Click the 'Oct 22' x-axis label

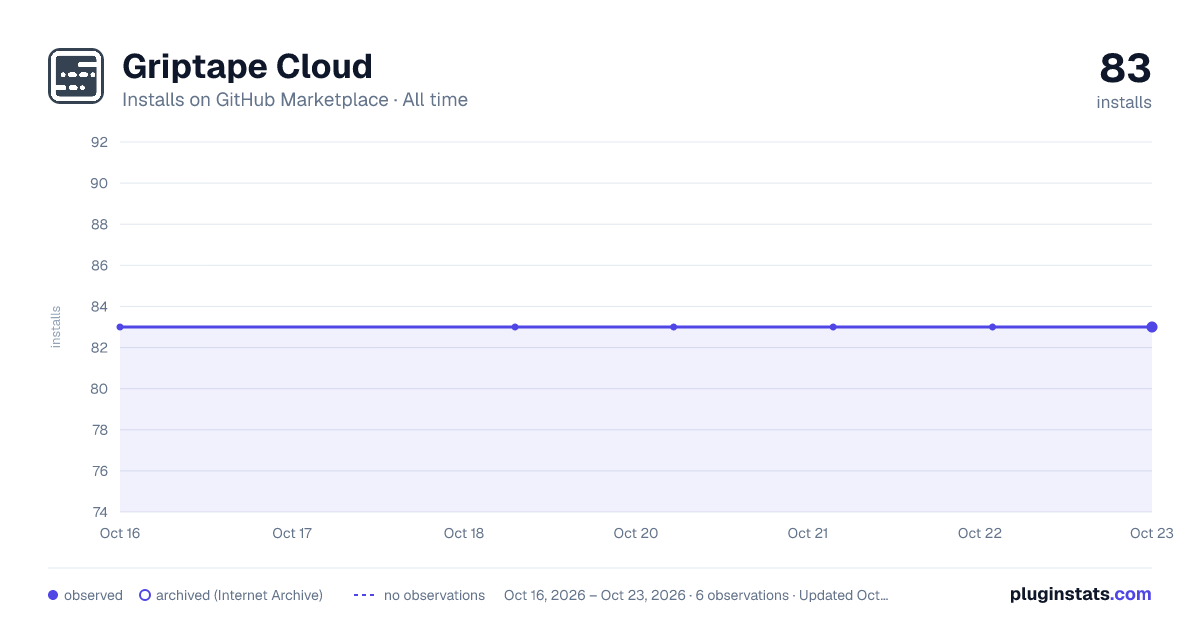pos(980,533)
